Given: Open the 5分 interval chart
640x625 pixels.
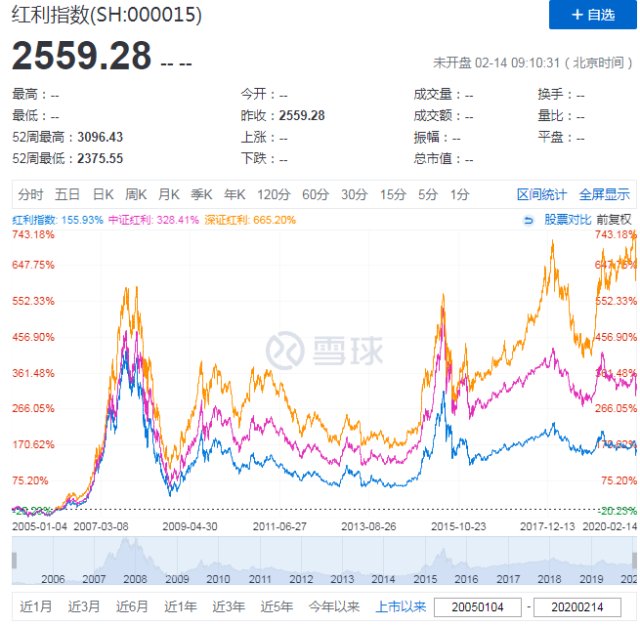Looking at the screenshot, I should pyautogui.click(x=427, y=194).
